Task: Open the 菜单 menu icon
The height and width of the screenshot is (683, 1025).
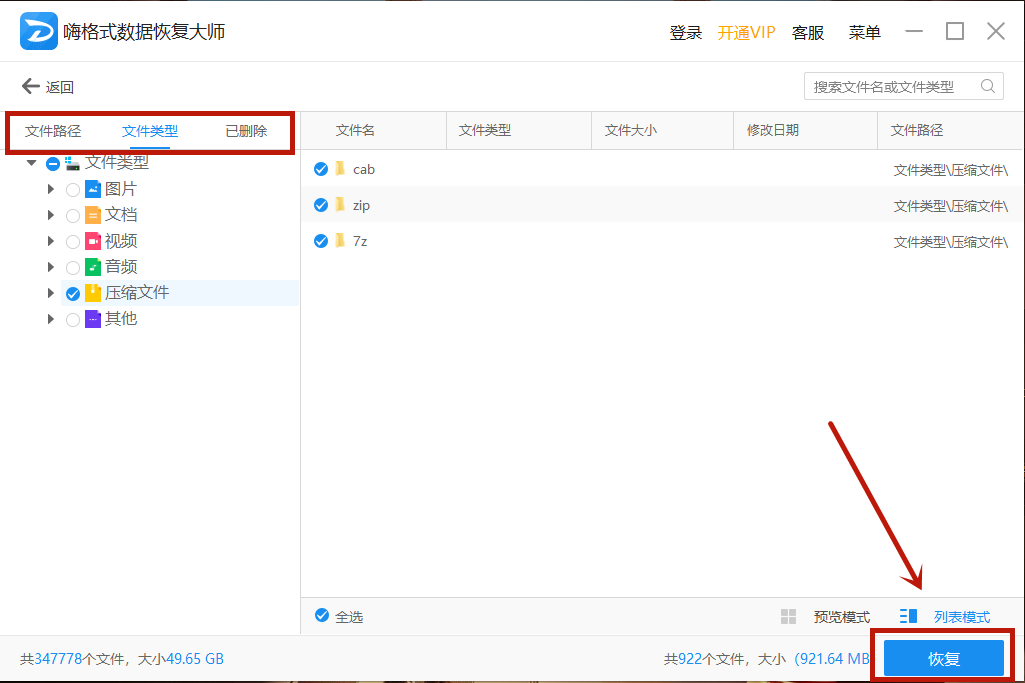Action: click(x=864, y=31)
